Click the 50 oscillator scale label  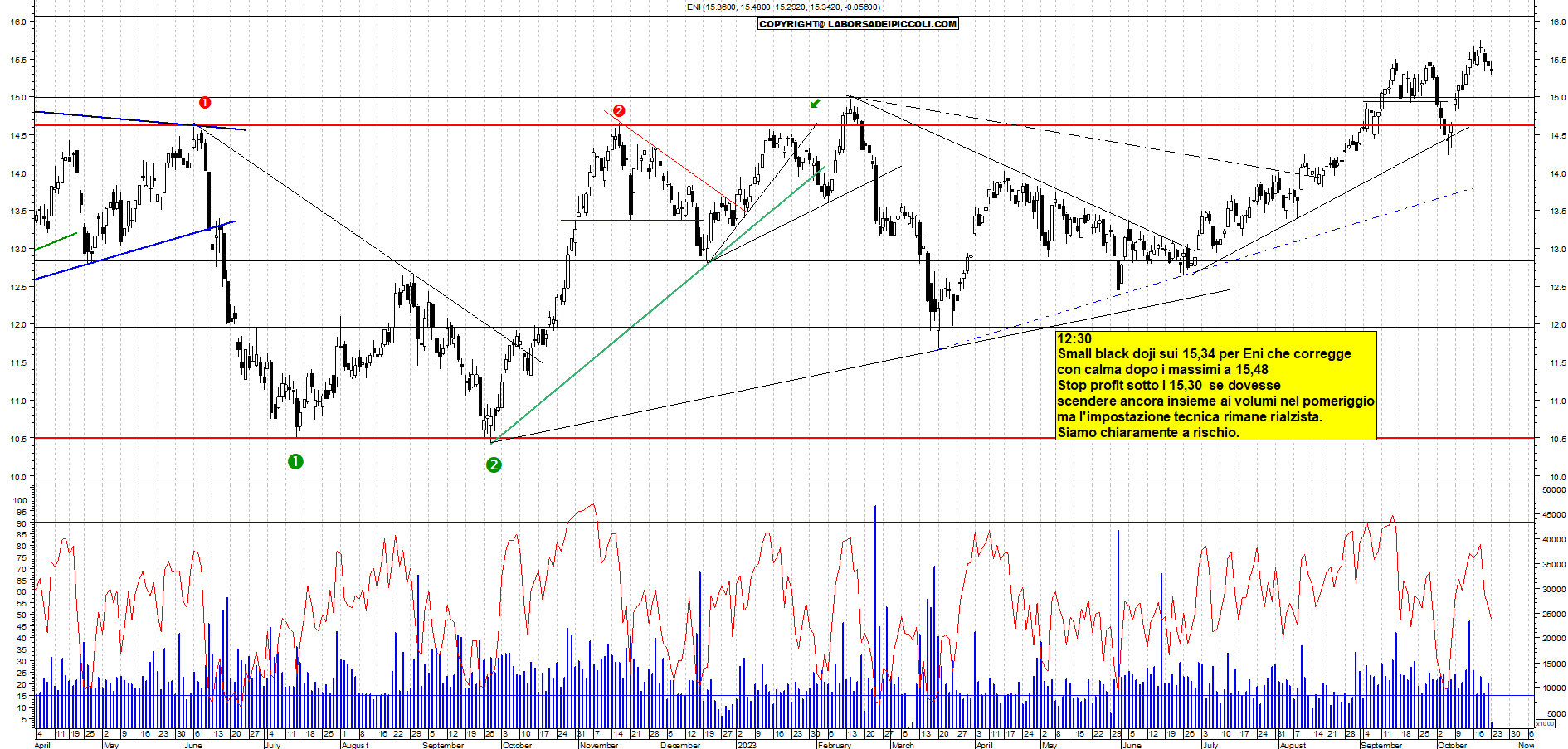tap(22, 615)
